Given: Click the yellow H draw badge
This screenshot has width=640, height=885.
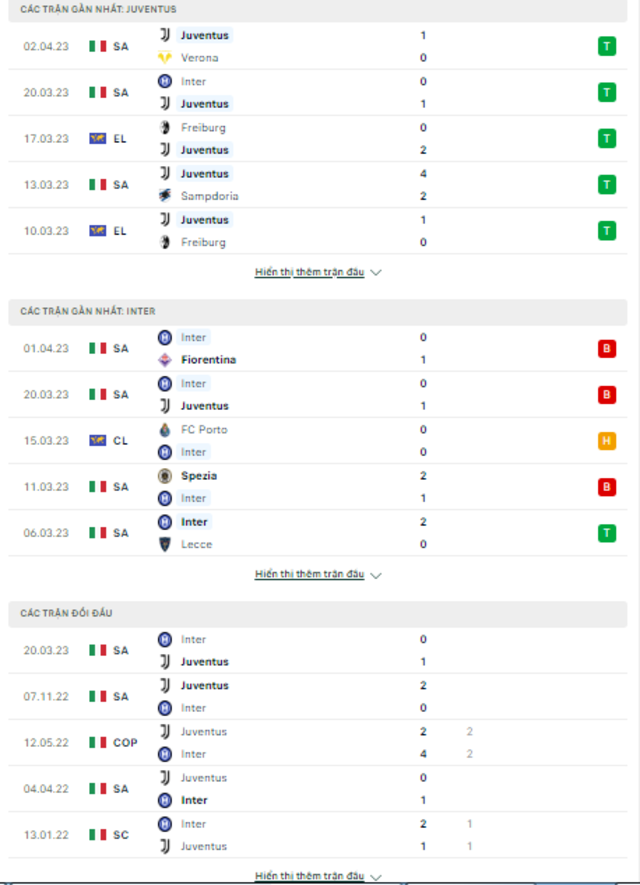Looking at the screenshot, I should coord(607,441).
